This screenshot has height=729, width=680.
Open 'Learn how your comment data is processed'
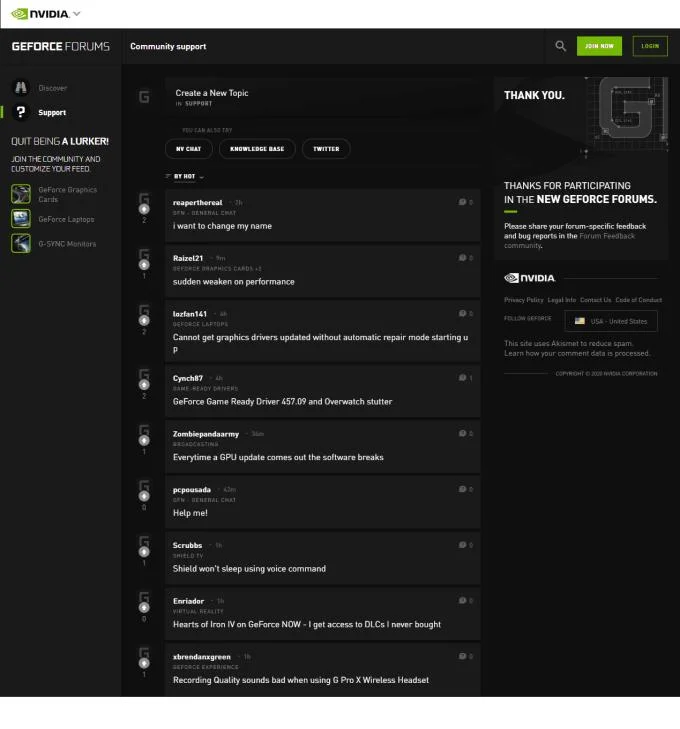577,354
